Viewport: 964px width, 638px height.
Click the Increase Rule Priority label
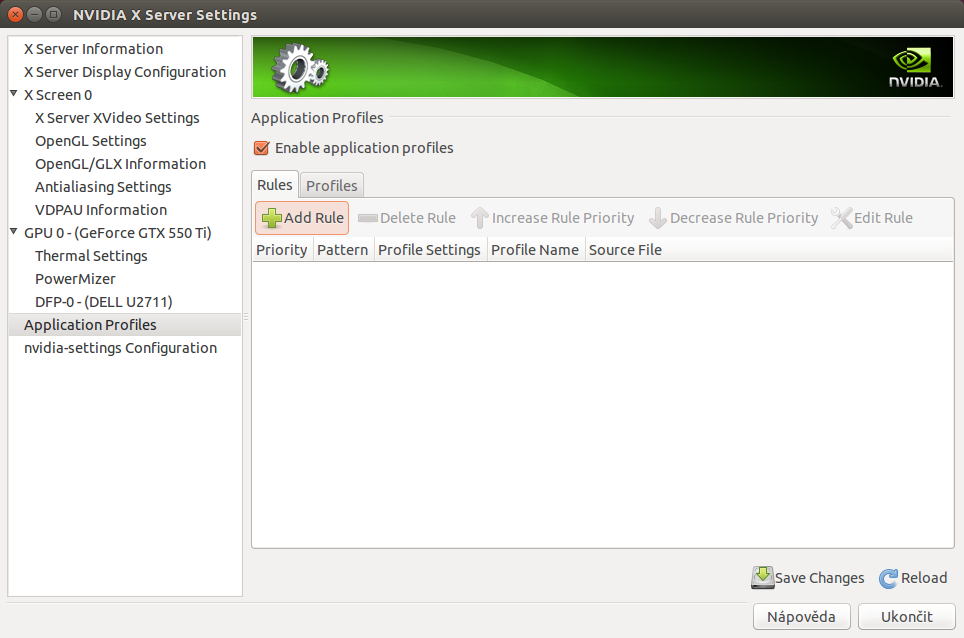[563, 218]
